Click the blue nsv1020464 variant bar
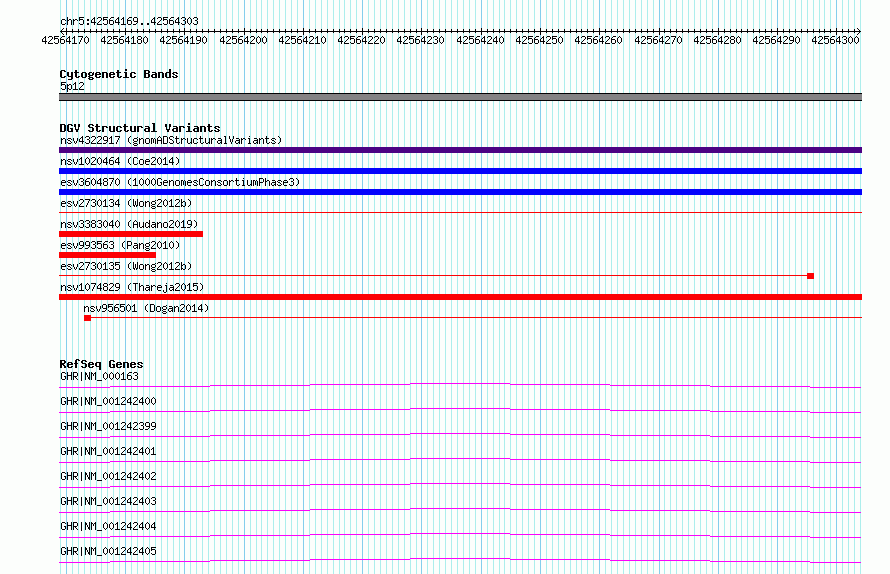The width and height of the screenshot is (890, 574). point(460,171)
